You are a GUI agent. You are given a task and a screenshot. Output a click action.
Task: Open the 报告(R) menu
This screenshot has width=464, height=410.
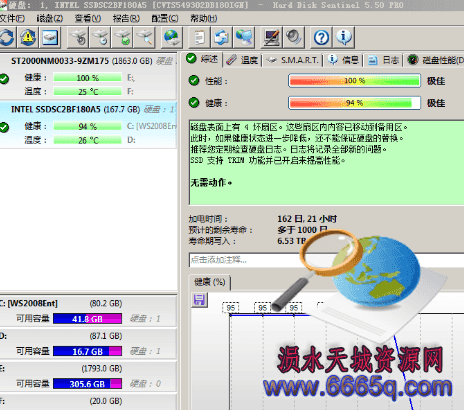tap(126, 18)
